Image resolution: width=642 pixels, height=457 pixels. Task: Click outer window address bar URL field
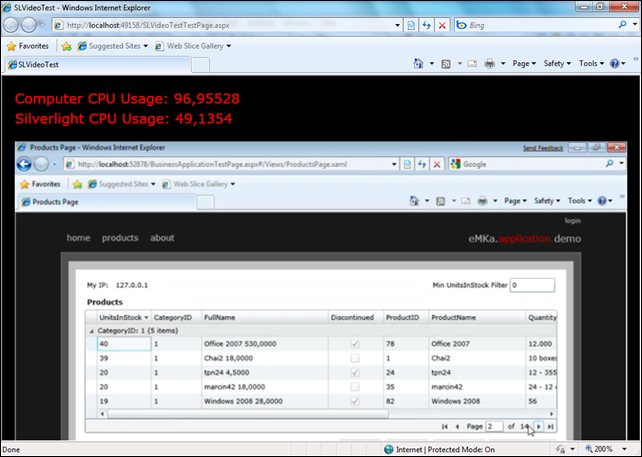[x=223, y=25]
